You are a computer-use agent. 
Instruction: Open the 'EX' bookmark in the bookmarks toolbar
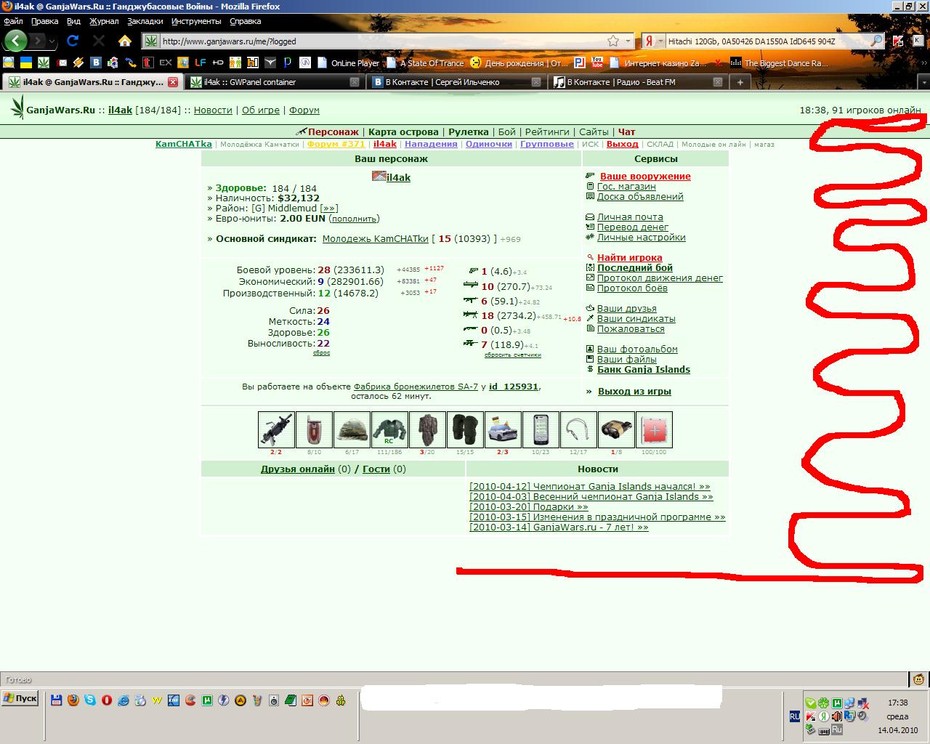165,62
